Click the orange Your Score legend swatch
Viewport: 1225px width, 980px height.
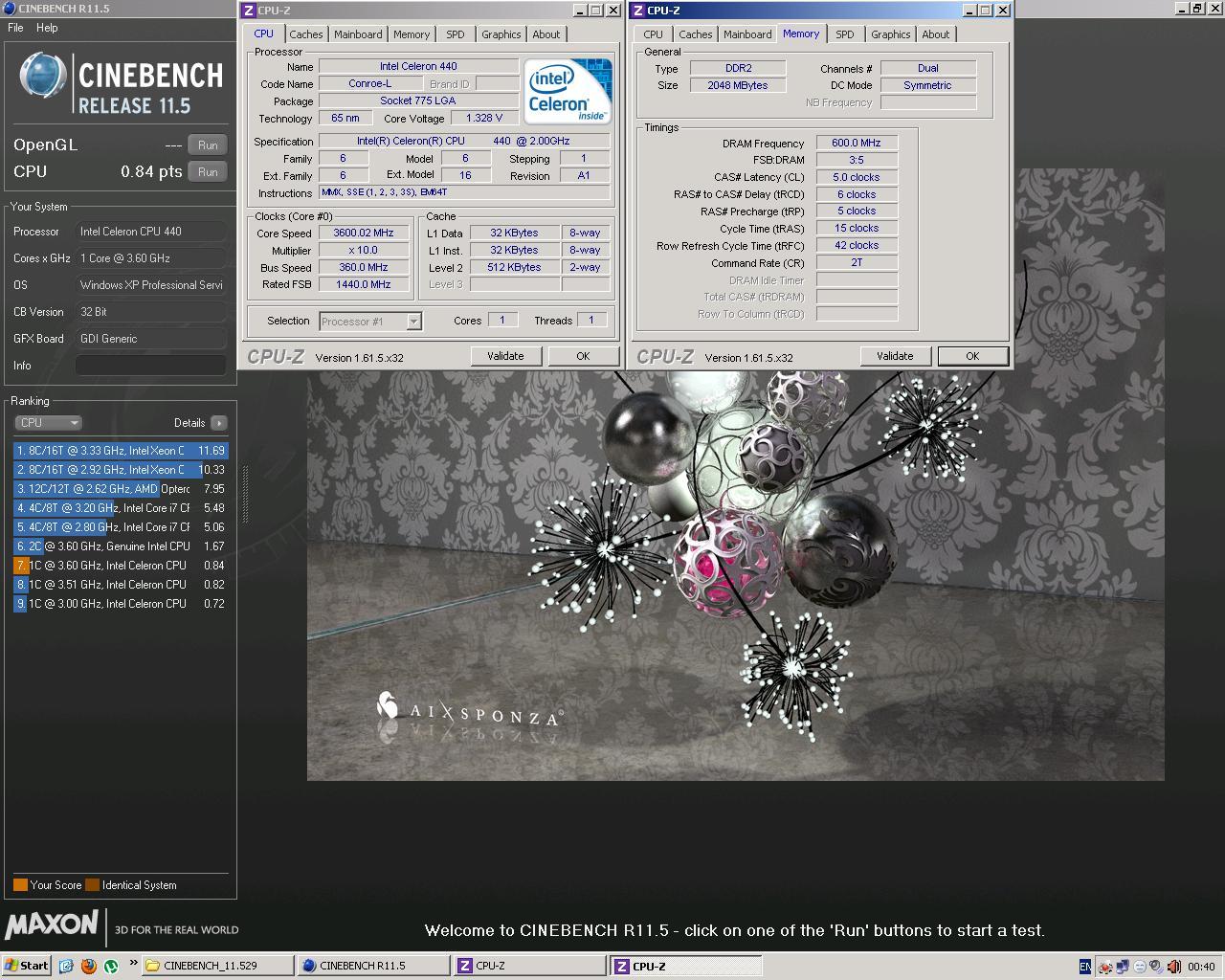tap(20, 885)
